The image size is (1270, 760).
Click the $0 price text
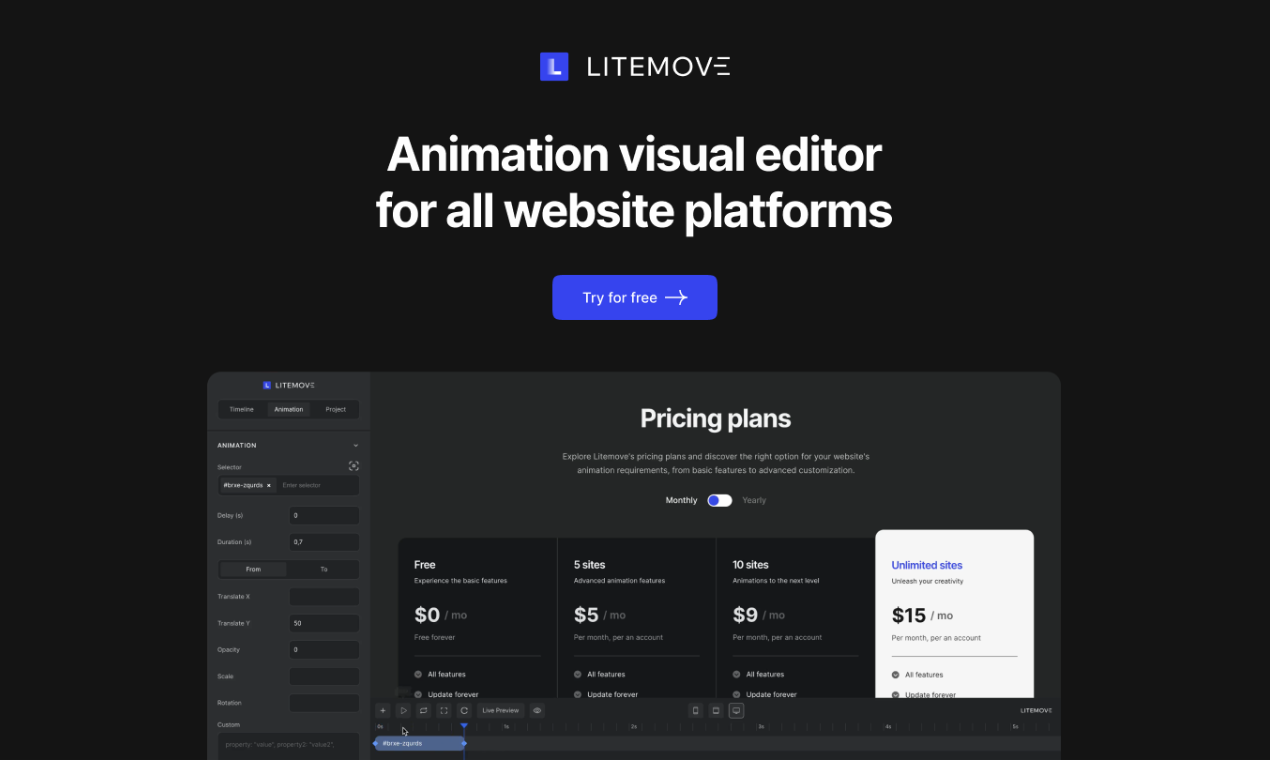(x=427, y=615)
